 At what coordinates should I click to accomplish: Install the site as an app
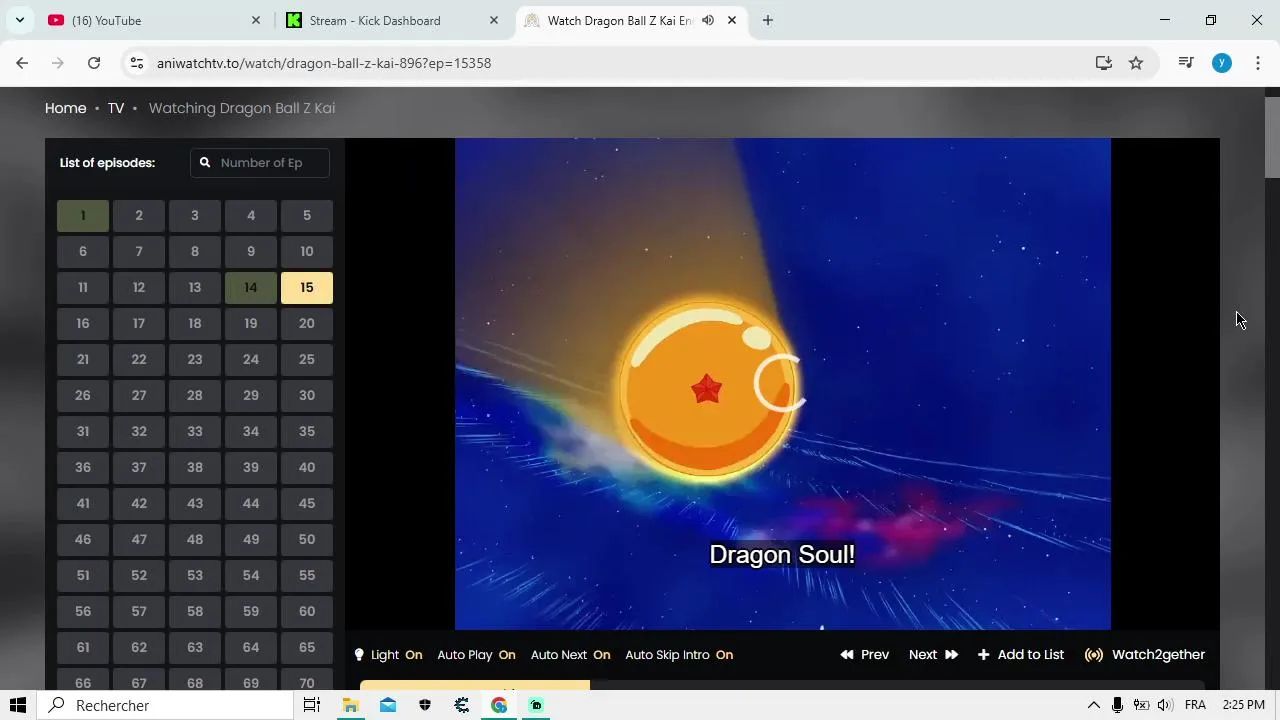(x=1104, y=63)
